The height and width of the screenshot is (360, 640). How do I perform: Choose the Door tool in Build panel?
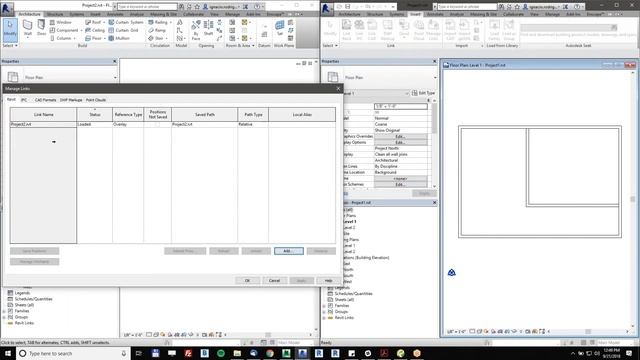[41, 28]
